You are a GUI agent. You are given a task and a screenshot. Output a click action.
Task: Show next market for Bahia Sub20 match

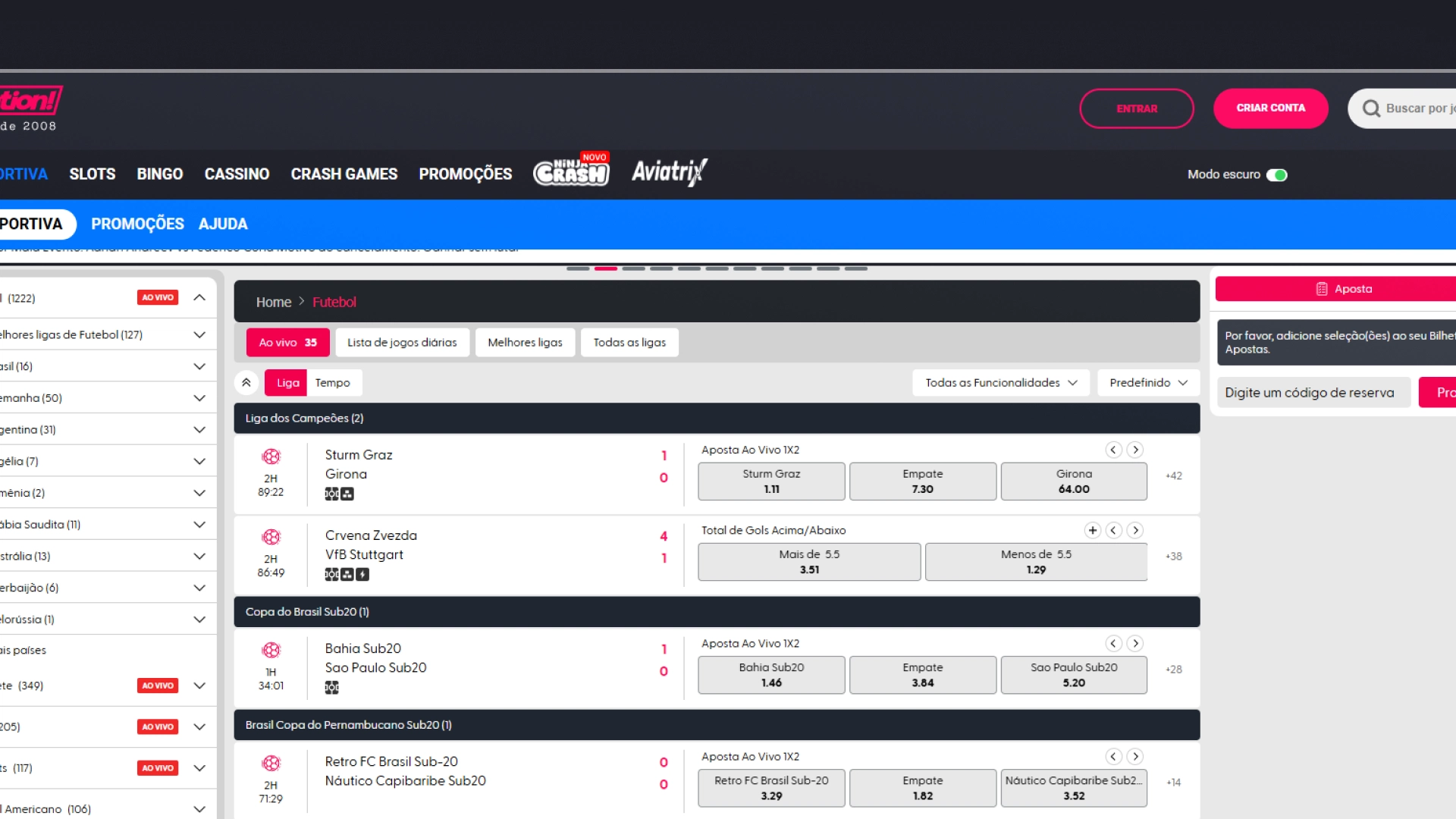tap(1135, 643)
